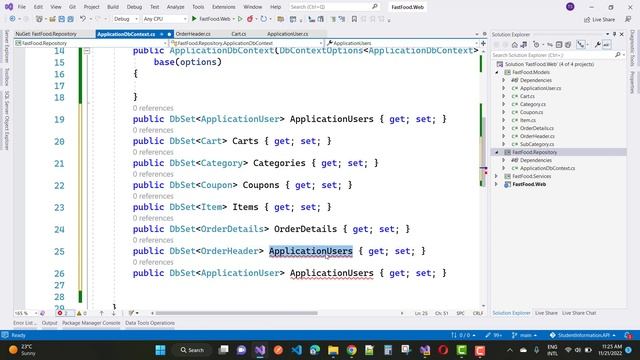Image resolution: width=640 pixels, height=360 pixels.
Task: Click the main branch status bar button
Action: pos(524,335)
